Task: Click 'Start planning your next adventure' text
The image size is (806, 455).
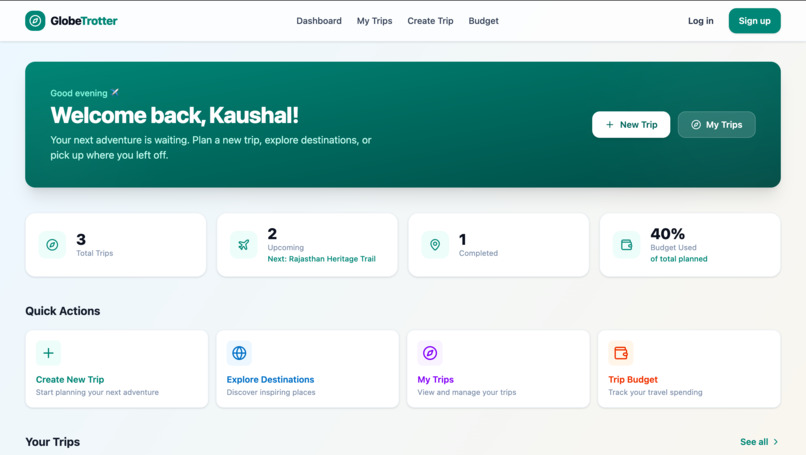Action: [97, 392]
